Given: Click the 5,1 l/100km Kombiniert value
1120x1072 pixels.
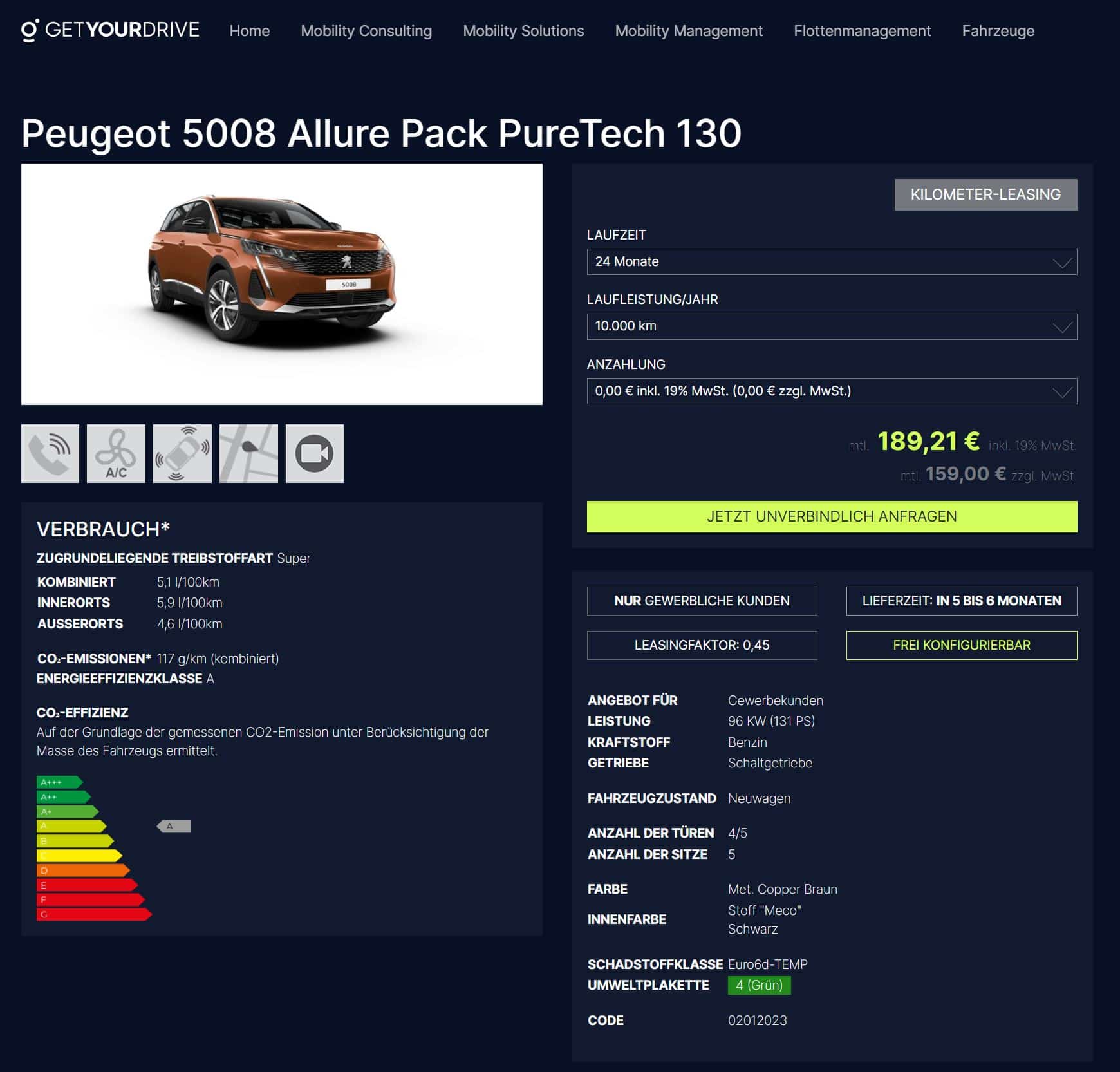Looking at the screenshot, I should [188, 582].
